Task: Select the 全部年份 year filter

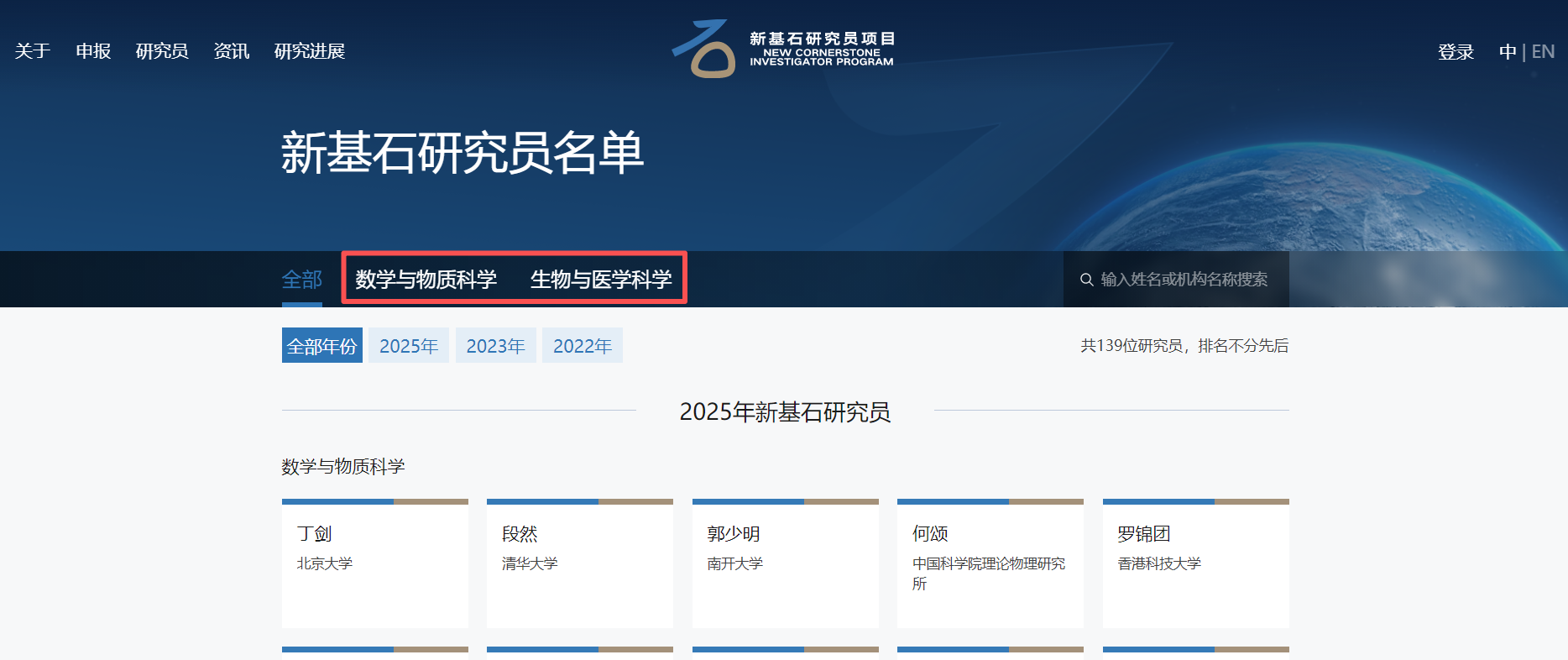Action: [322, 346]
